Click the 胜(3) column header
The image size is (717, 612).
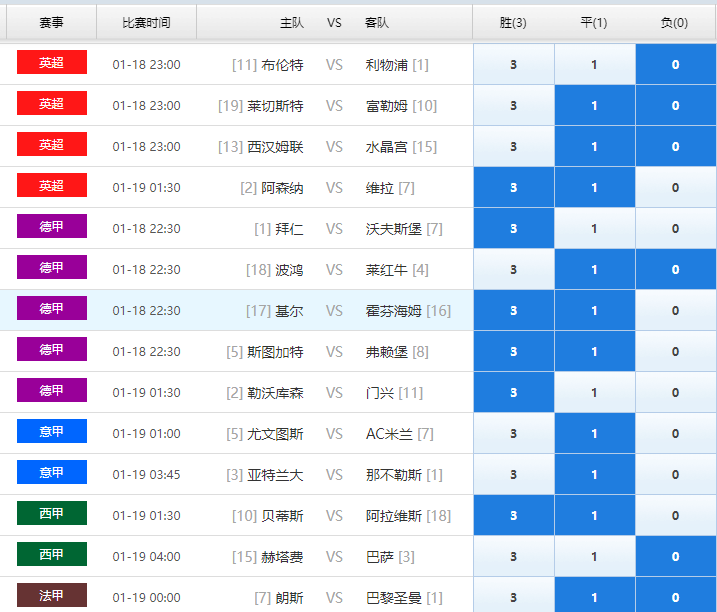[513, 22]
